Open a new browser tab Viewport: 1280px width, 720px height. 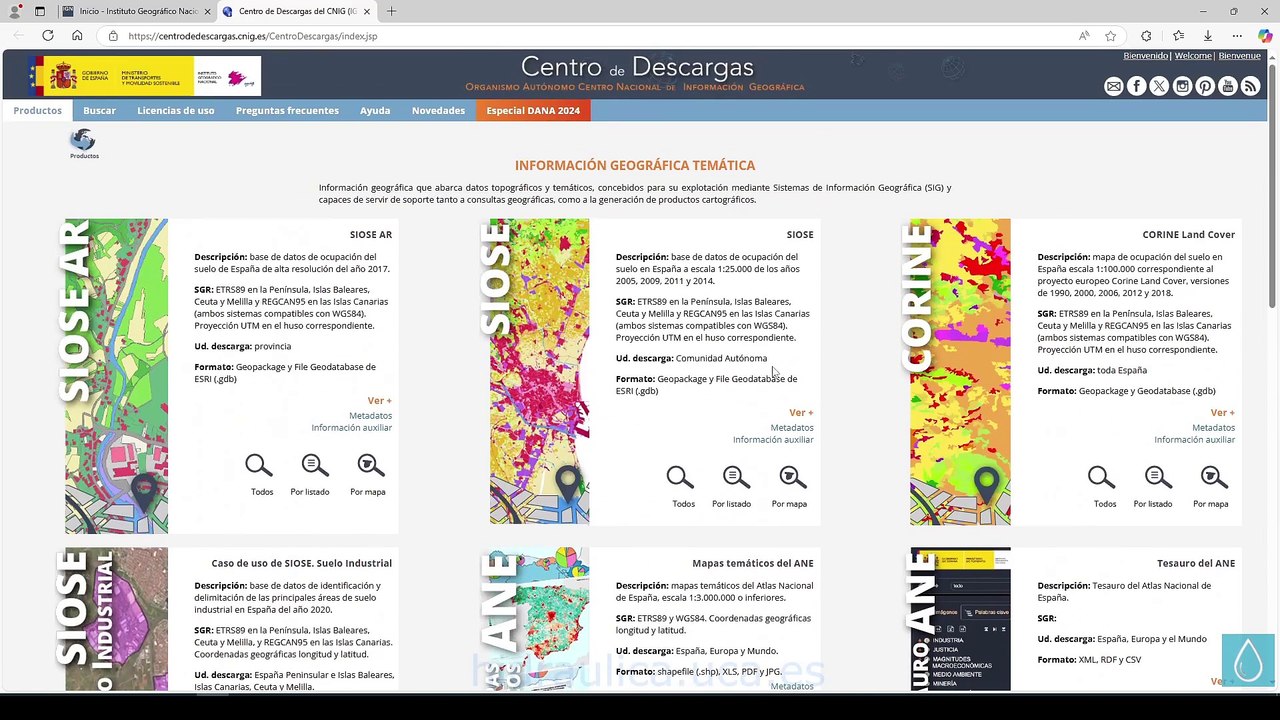391,12
